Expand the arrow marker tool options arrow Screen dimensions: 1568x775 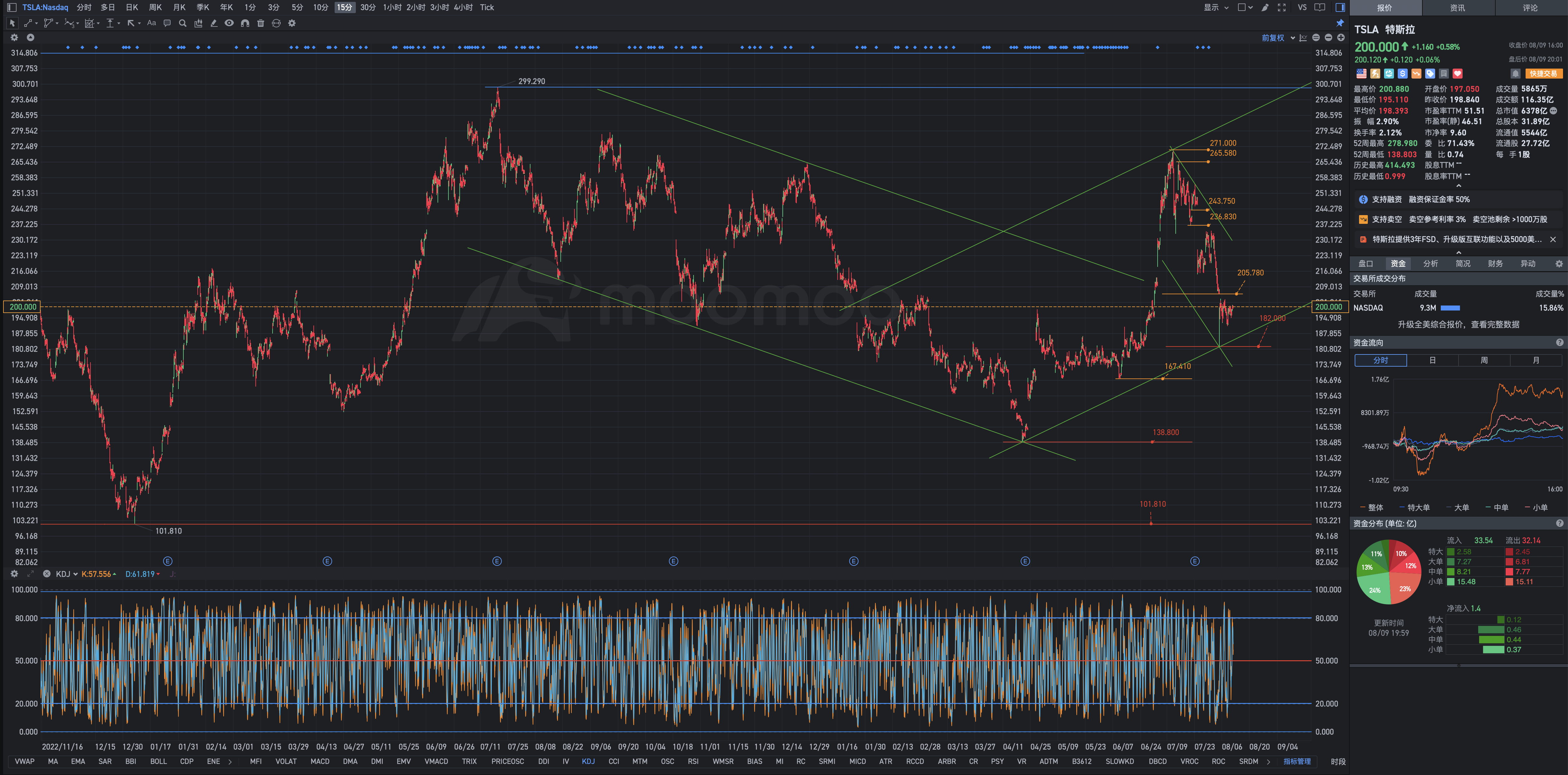[x=139, y=24]
